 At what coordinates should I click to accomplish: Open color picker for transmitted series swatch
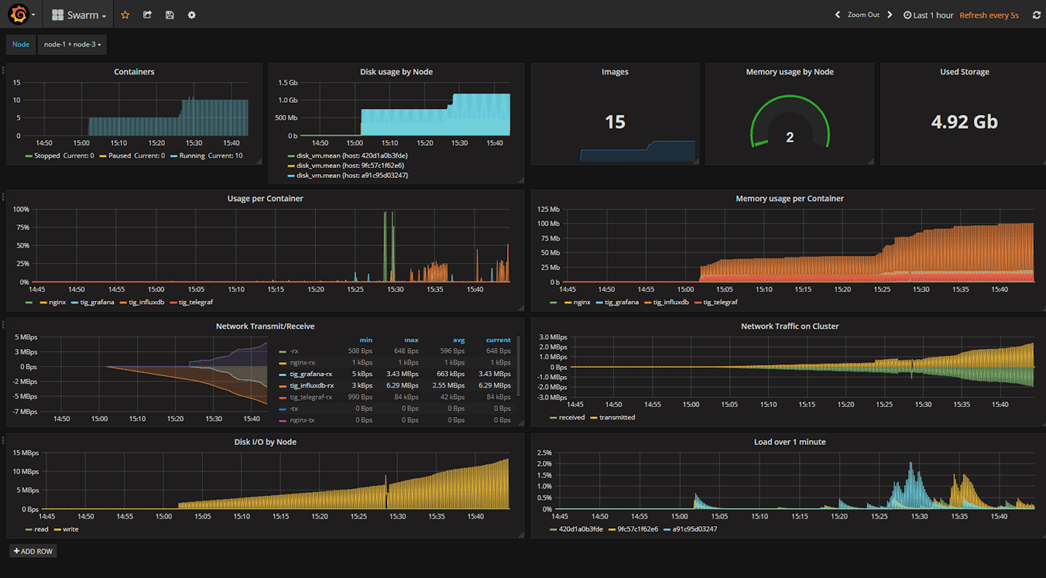(x=594, y=418)
